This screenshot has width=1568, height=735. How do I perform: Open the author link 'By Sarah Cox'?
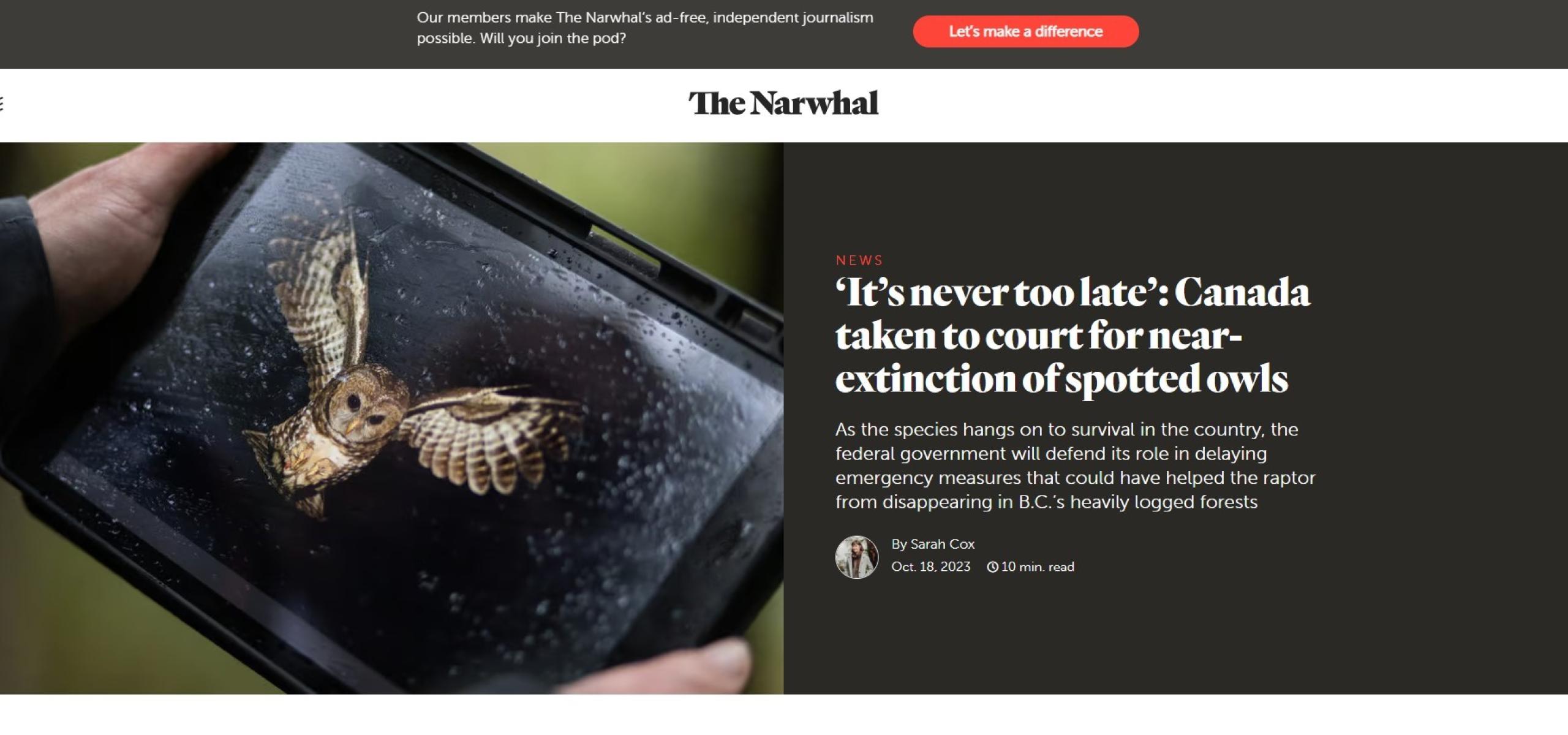click(x=933, y=544)
